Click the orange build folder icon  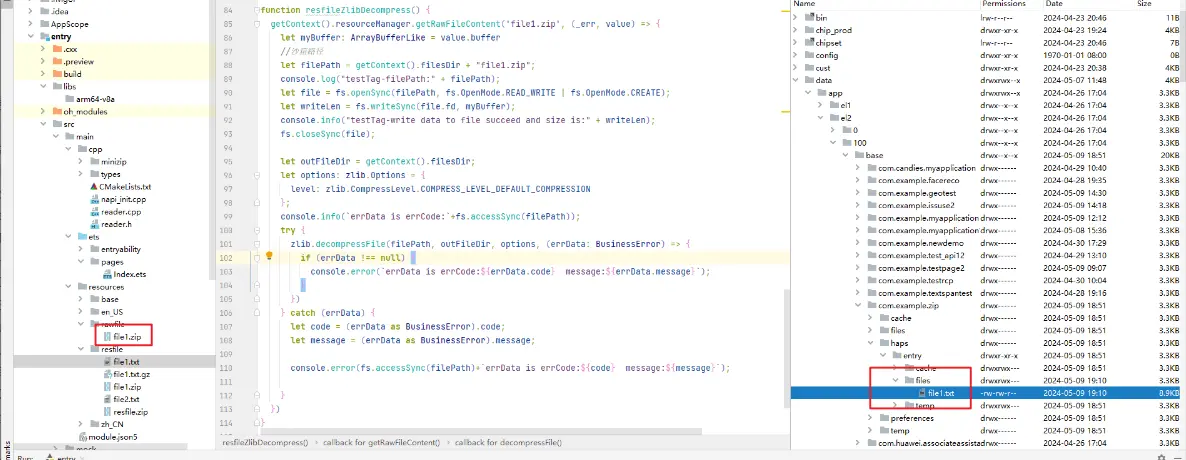click(x=57, y=74)
